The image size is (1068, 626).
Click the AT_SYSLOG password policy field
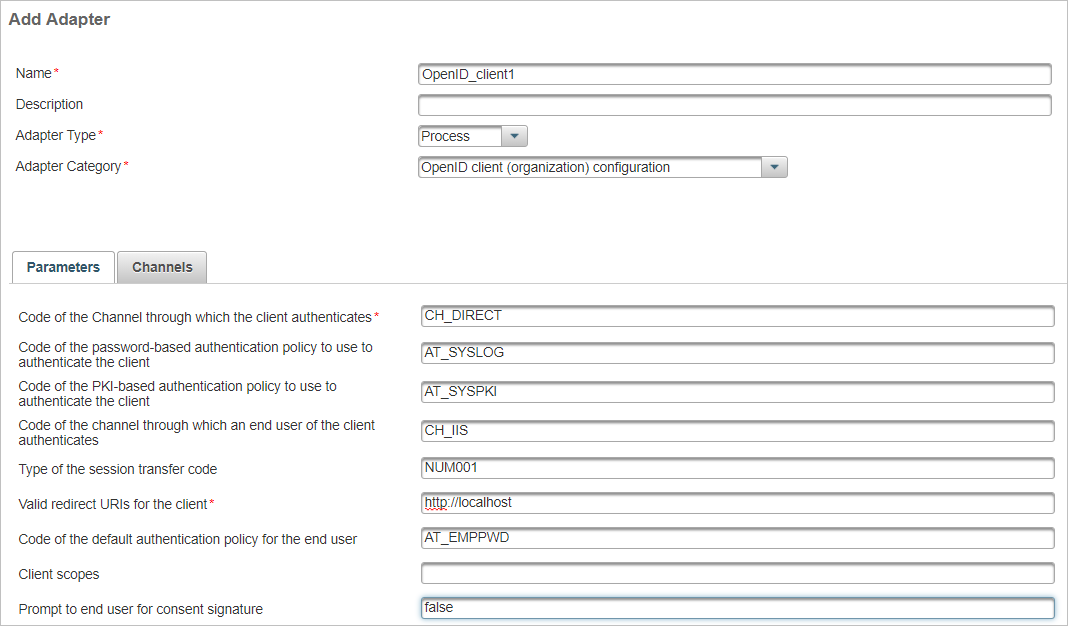pyautogui.click(x=738, y=353)
